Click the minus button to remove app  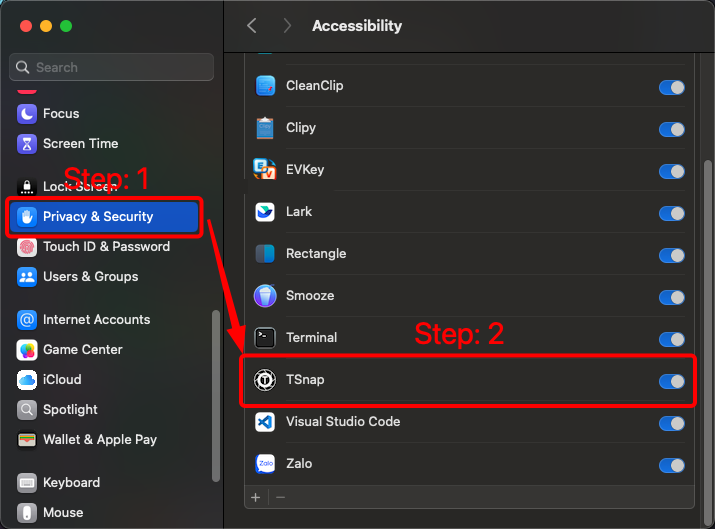pyautogui.click(x=280, y=497)
